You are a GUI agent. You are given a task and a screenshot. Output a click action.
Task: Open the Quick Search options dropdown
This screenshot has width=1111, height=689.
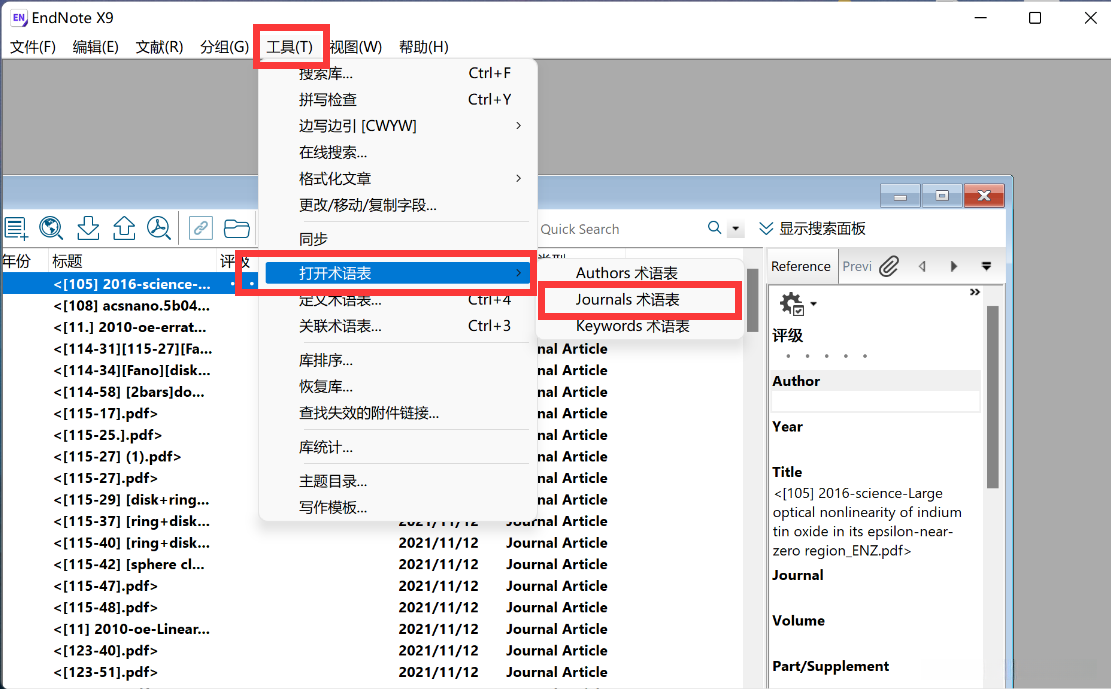735,228
